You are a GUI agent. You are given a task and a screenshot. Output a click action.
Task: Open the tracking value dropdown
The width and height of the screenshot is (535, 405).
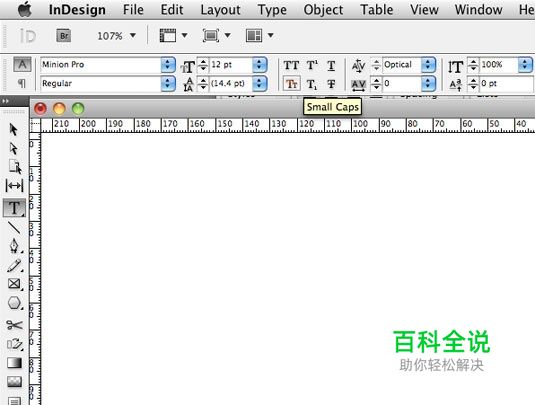pyautogui.click(x=428, y=83)
